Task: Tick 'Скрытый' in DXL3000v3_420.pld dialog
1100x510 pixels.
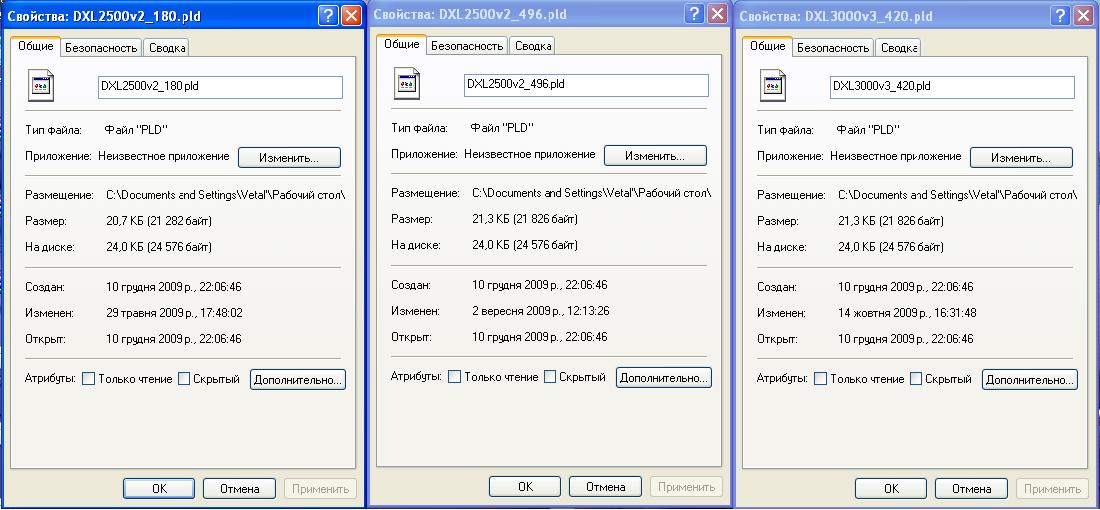Action: pyautogui.click(x=915, y=379)
